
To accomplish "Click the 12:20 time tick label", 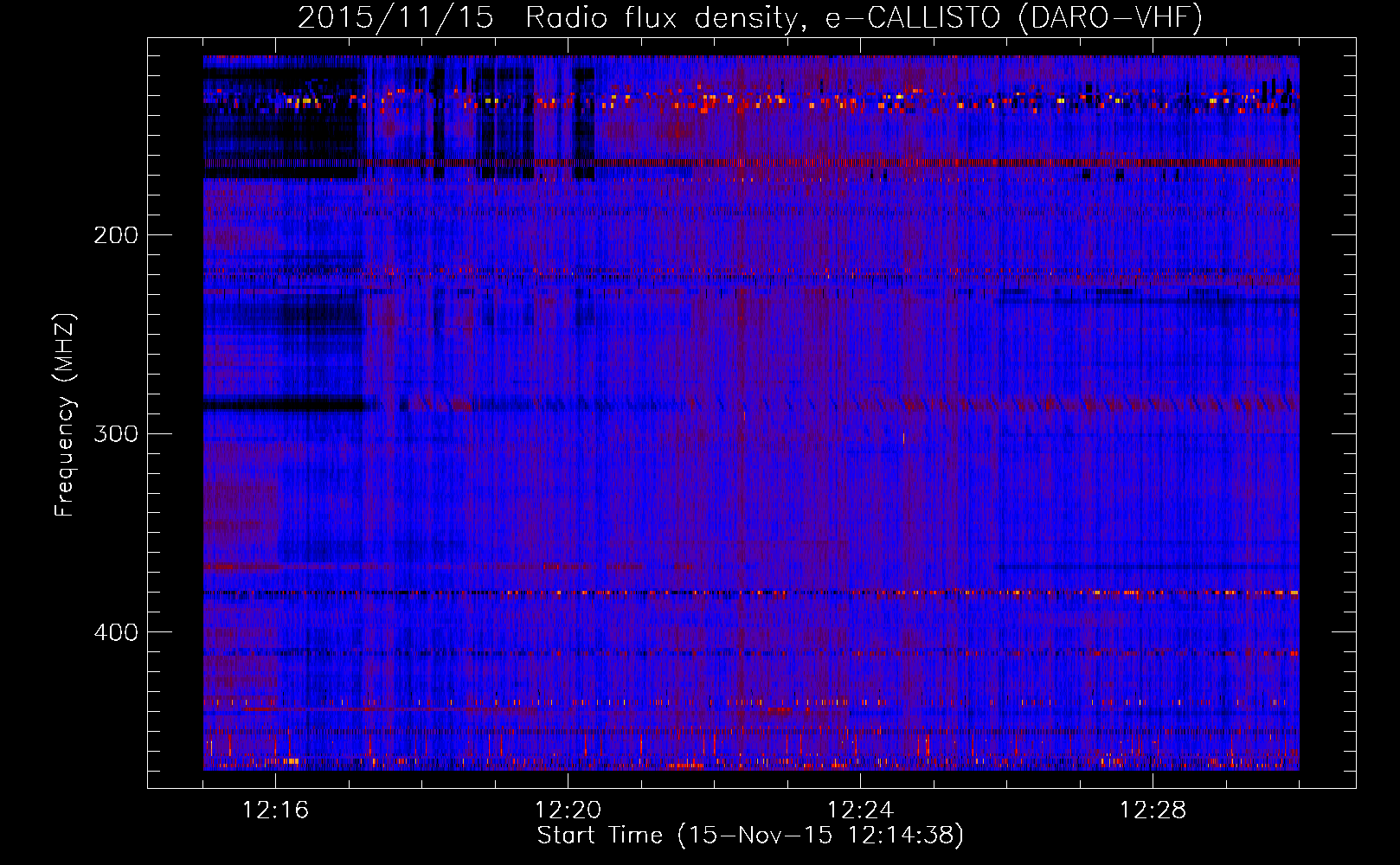I will pos(568,810).
